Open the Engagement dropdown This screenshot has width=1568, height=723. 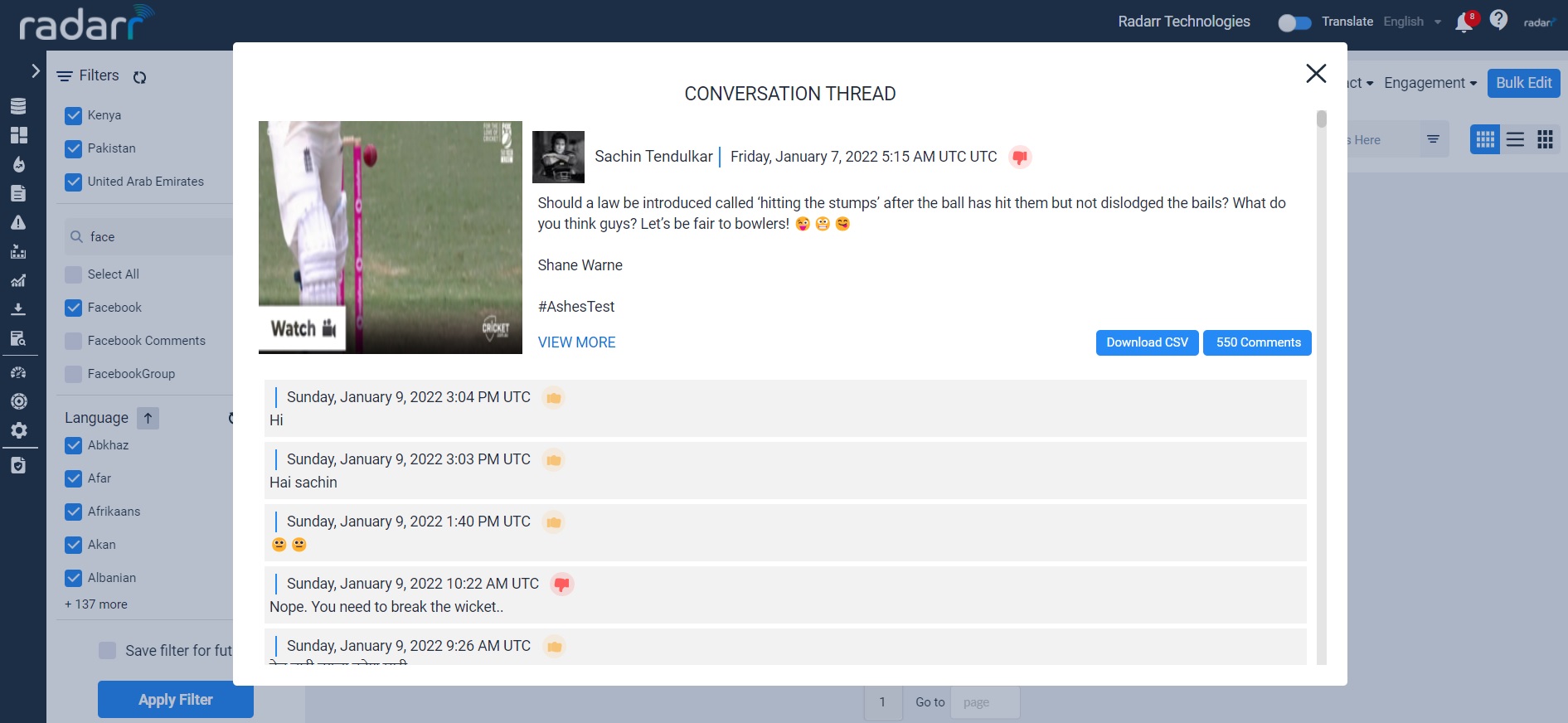(x=1430, y=83)
